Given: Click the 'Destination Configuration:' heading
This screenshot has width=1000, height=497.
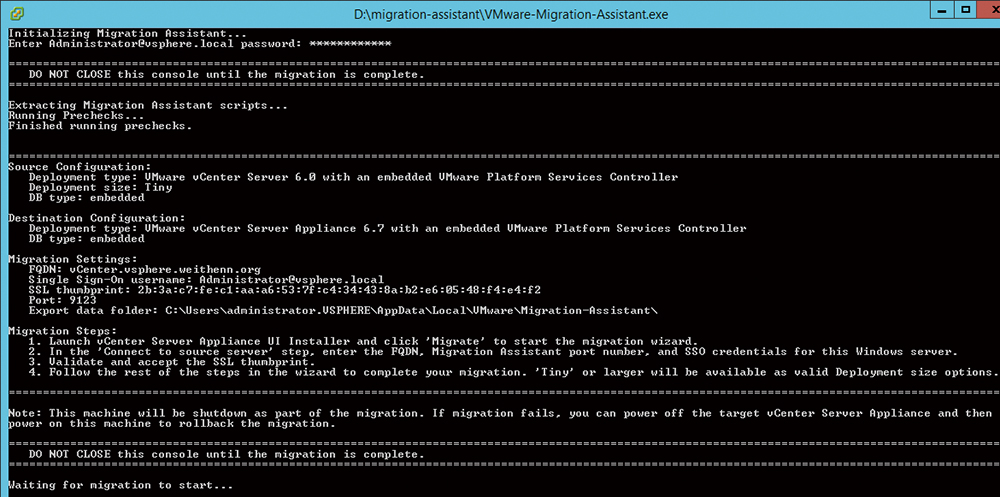Looking at the screenshot, I should [x=97, y=218].
